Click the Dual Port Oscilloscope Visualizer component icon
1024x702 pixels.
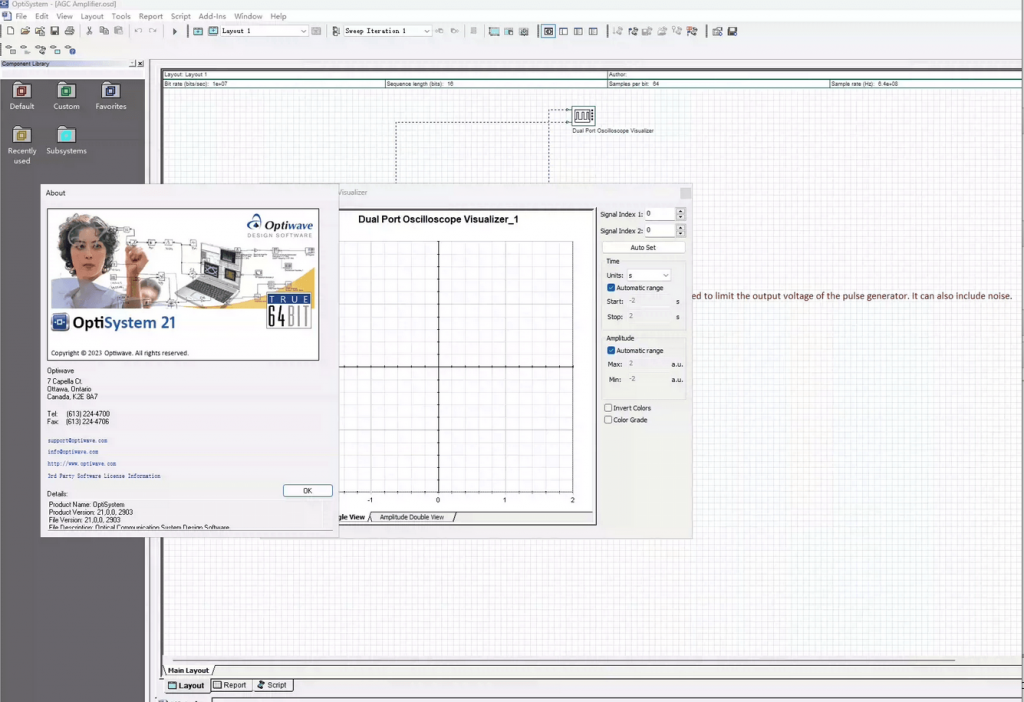(583, 116)
